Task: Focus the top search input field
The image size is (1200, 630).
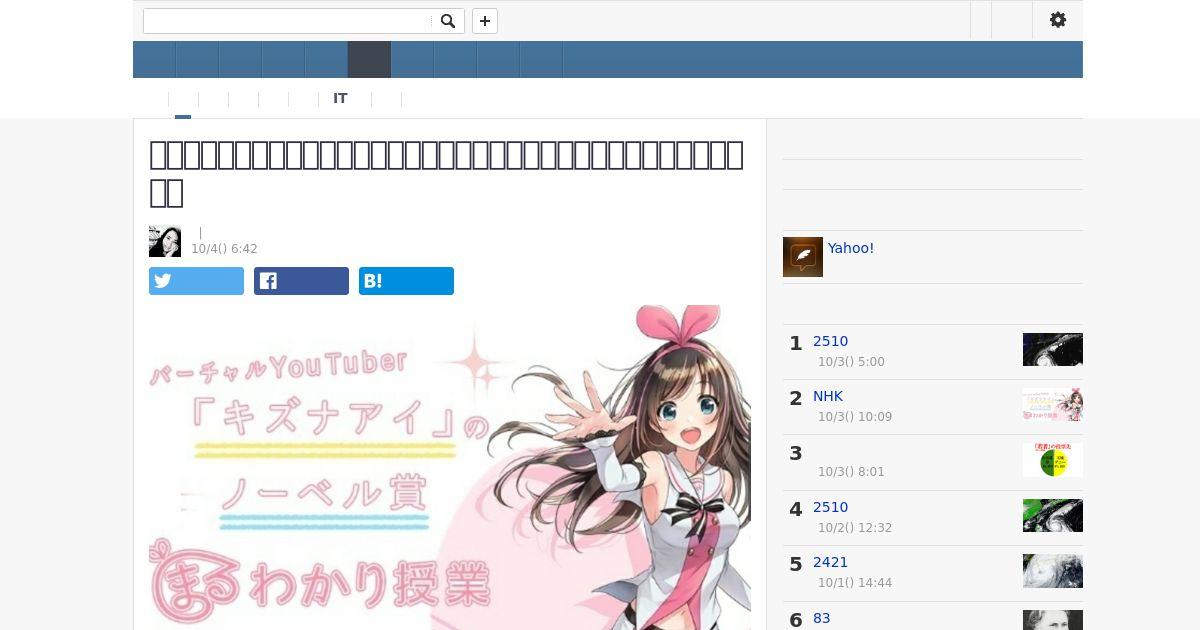Action: click(288, 21)
